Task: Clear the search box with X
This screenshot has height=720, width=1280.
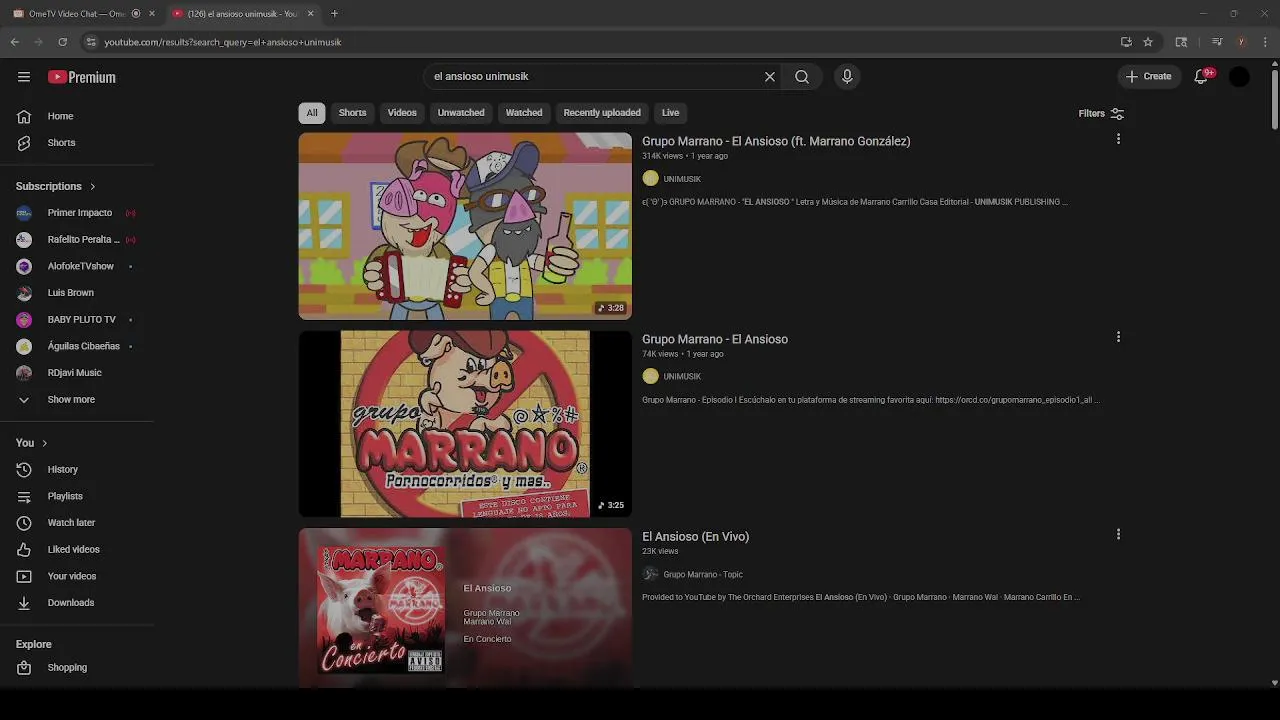Action: (x=770, y=77)
